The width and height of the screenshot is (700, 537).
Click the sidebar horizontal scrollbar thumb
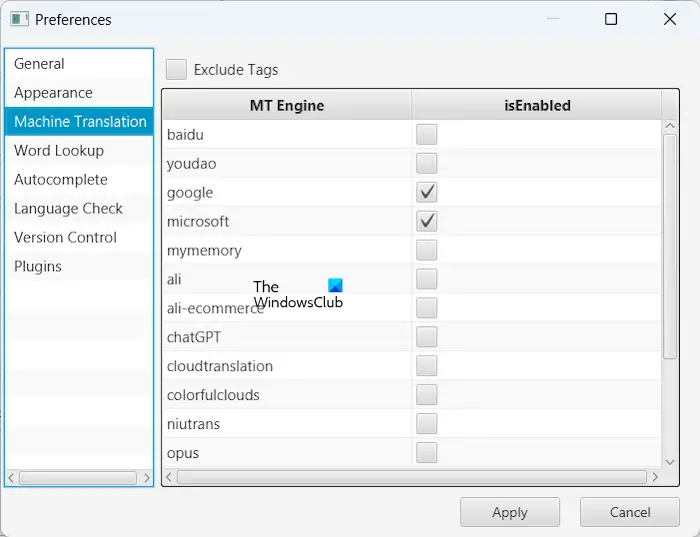(78, 478)
